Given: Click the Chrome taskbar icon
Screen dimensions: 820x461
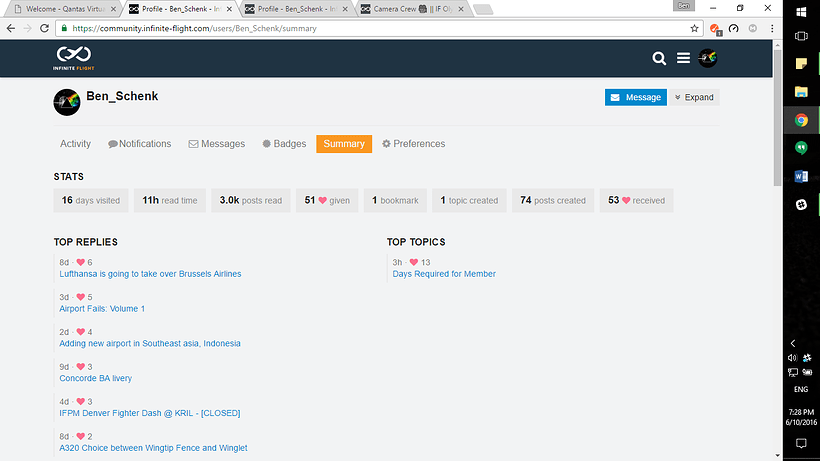Looking at the screenshot, I should 801,120.
